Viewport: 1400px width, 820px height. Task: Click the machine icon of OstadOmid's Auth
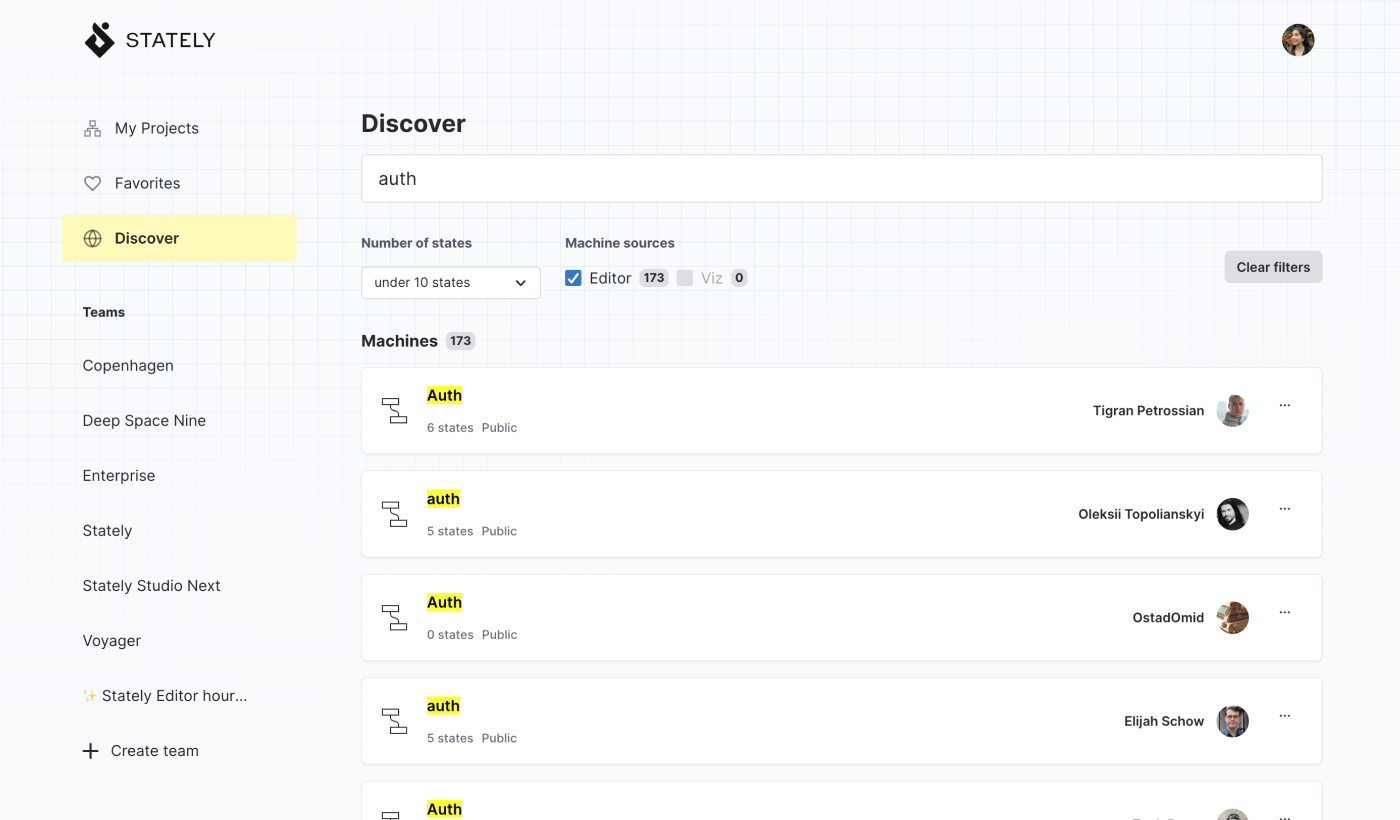click(395, 617)
